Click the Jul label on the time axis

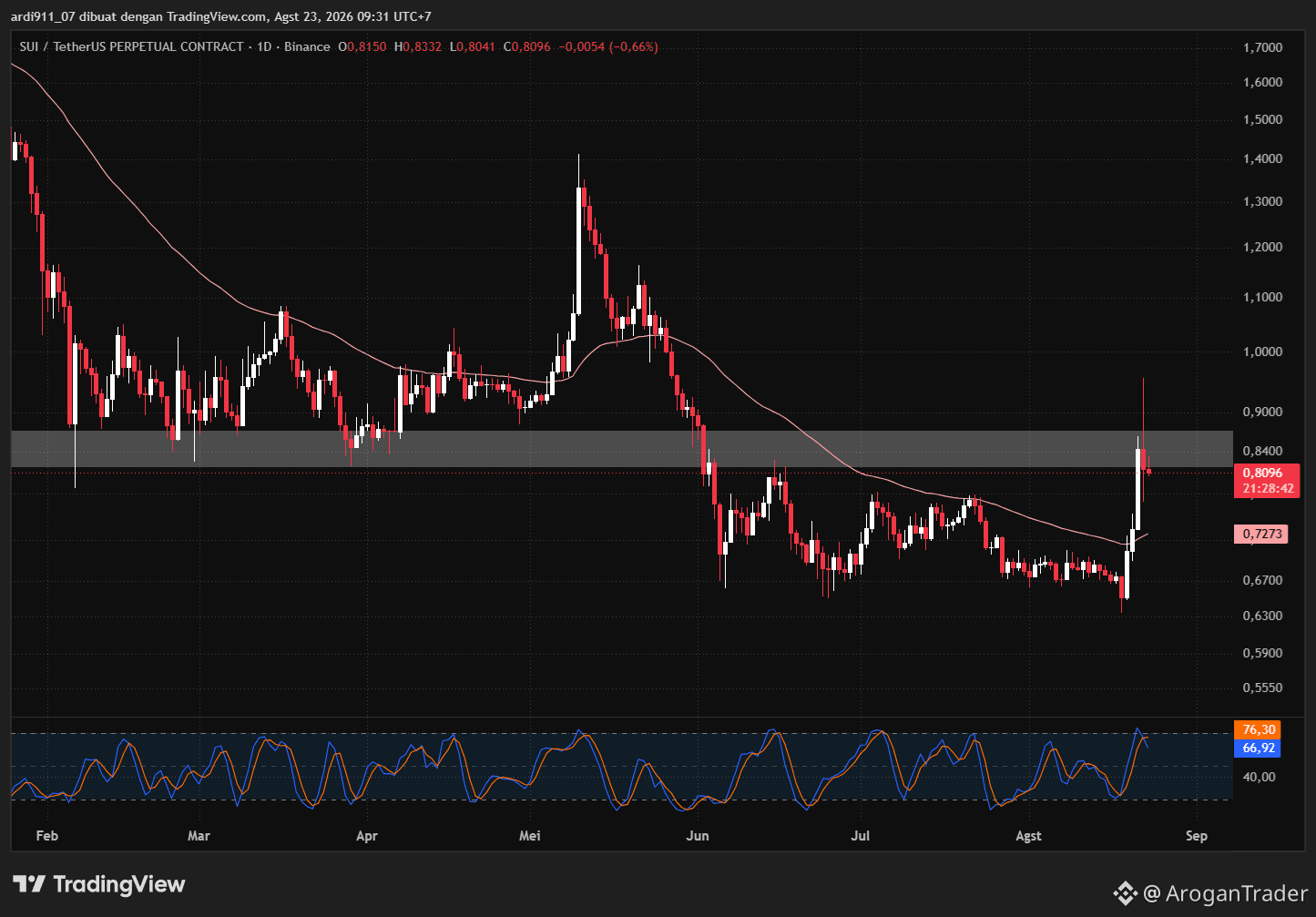coord(860,835)
